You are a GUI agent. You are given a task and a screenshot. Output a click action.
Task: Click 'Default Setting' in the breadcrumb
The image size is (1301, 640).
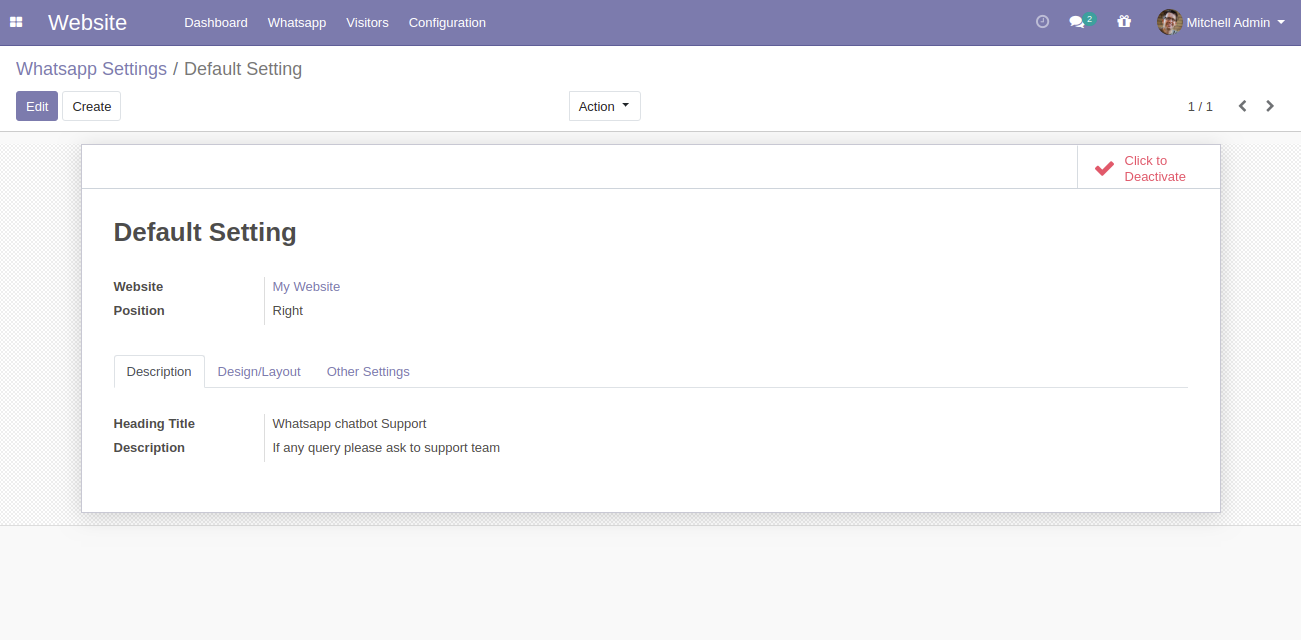tap(243, 69)
